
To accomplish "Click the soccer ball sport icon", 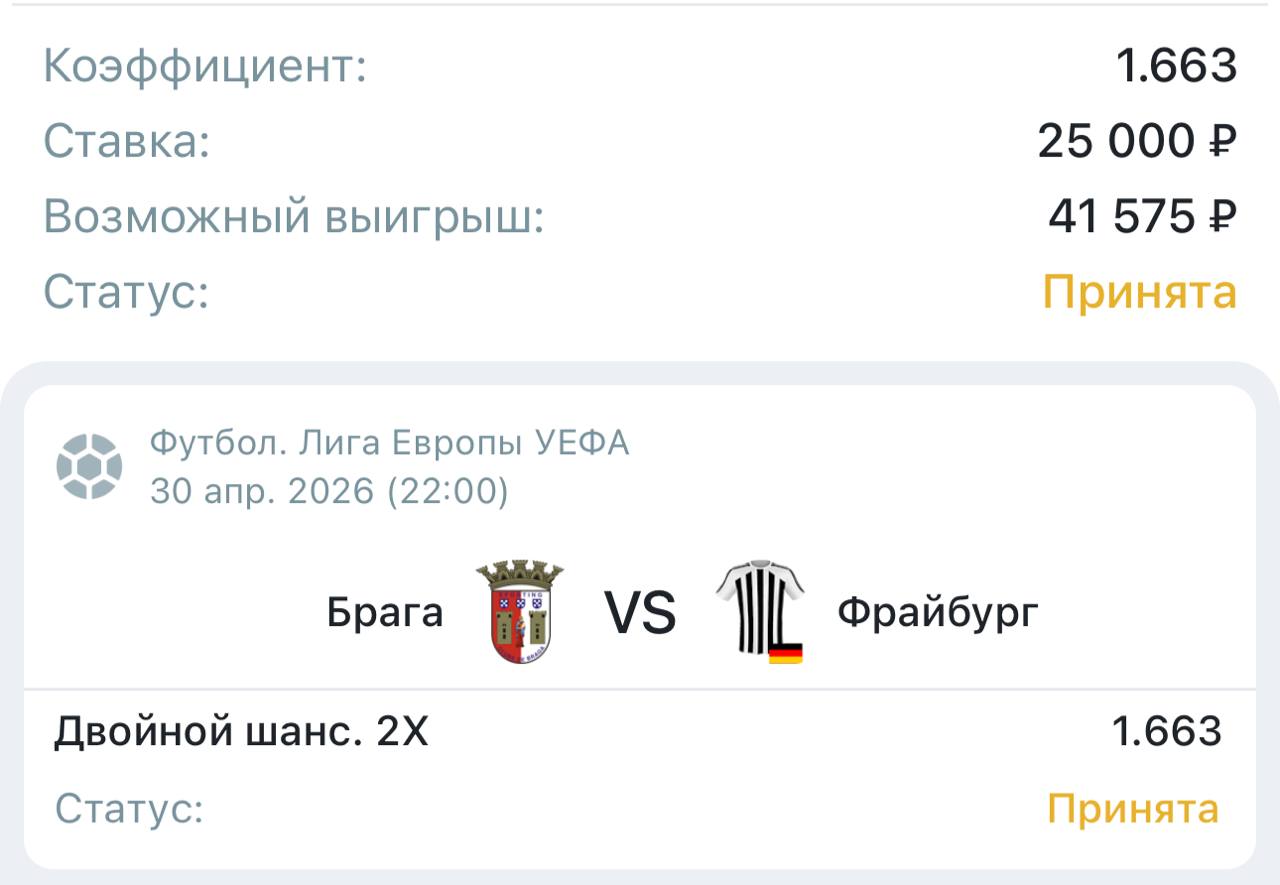I will (x=90, y=466).
